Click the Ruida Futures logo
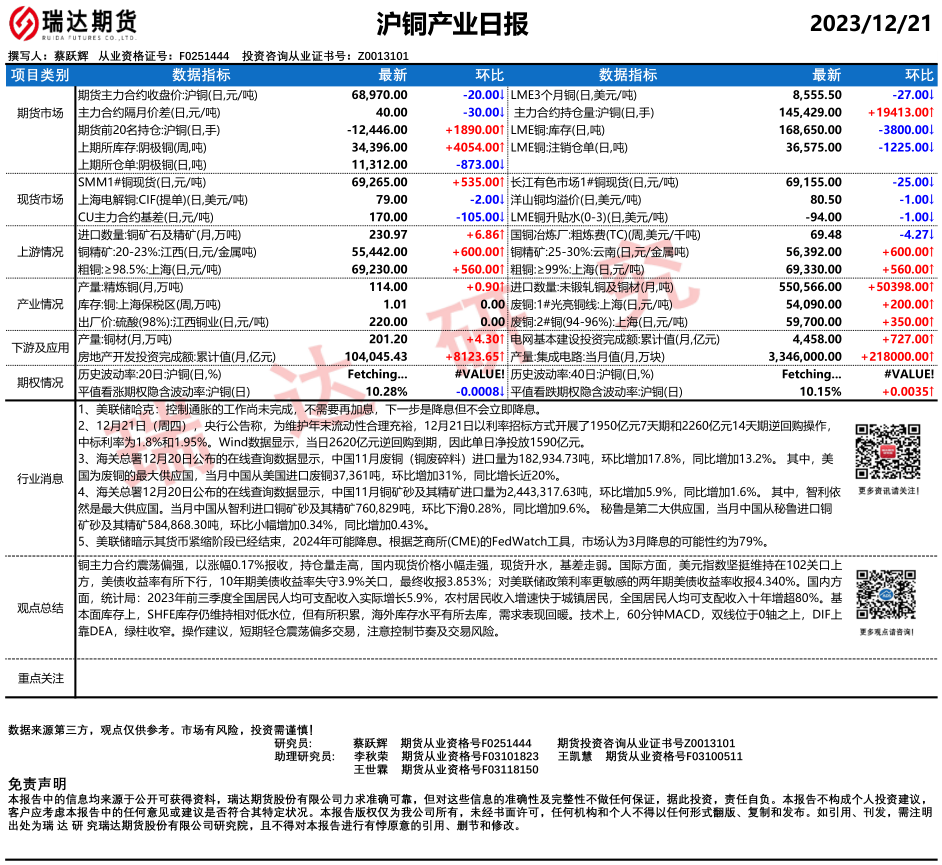The image size is (942, 865). 75,22
